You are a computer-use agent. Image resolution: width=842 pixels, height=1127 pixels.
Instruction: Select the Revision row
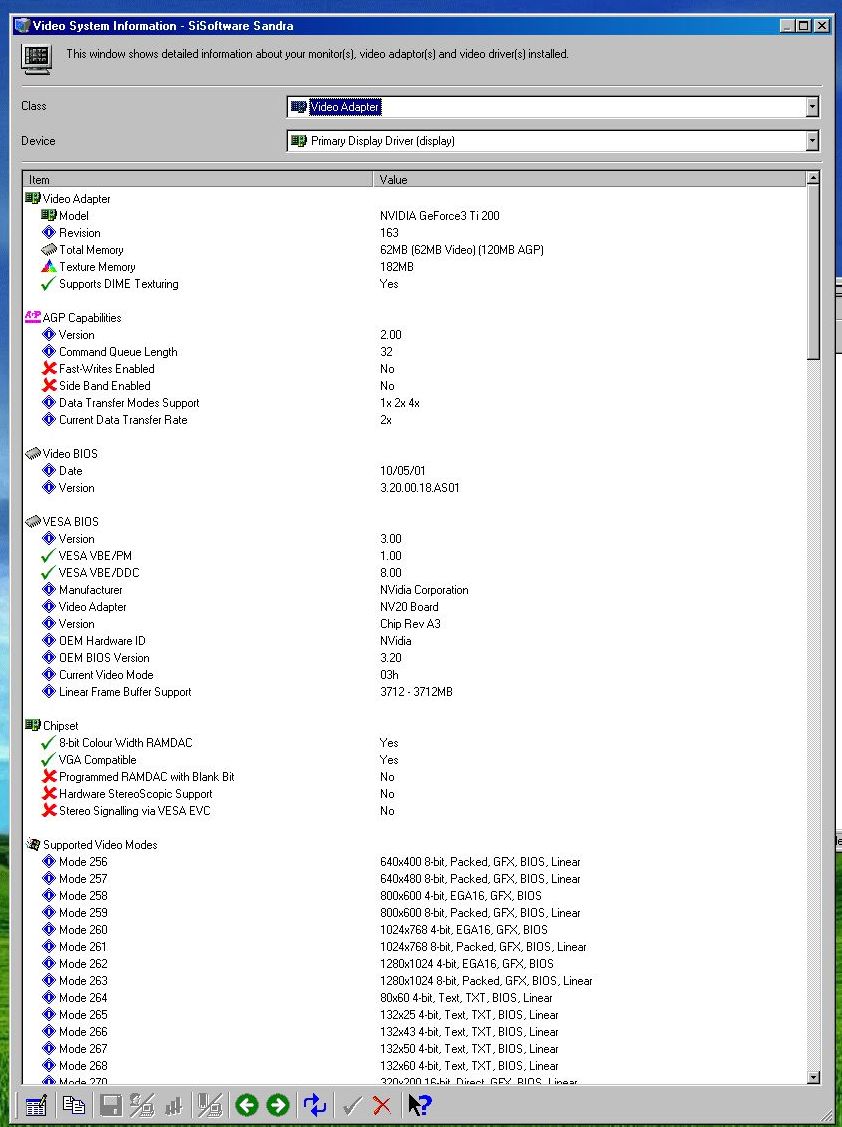click(415, 233)
